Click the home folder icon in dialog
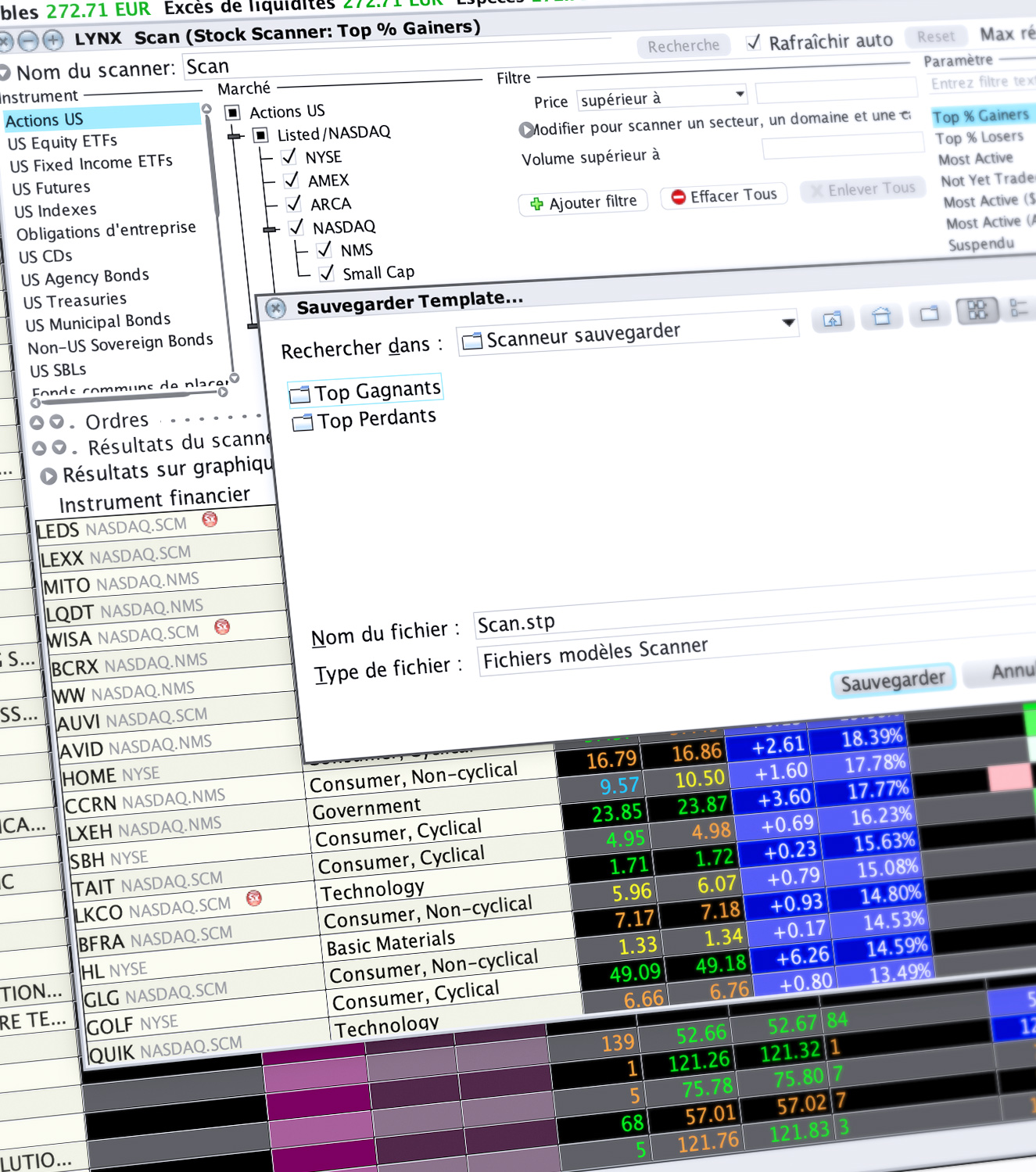Viewport: 1036px width, 1172px height. pos(881,316)
